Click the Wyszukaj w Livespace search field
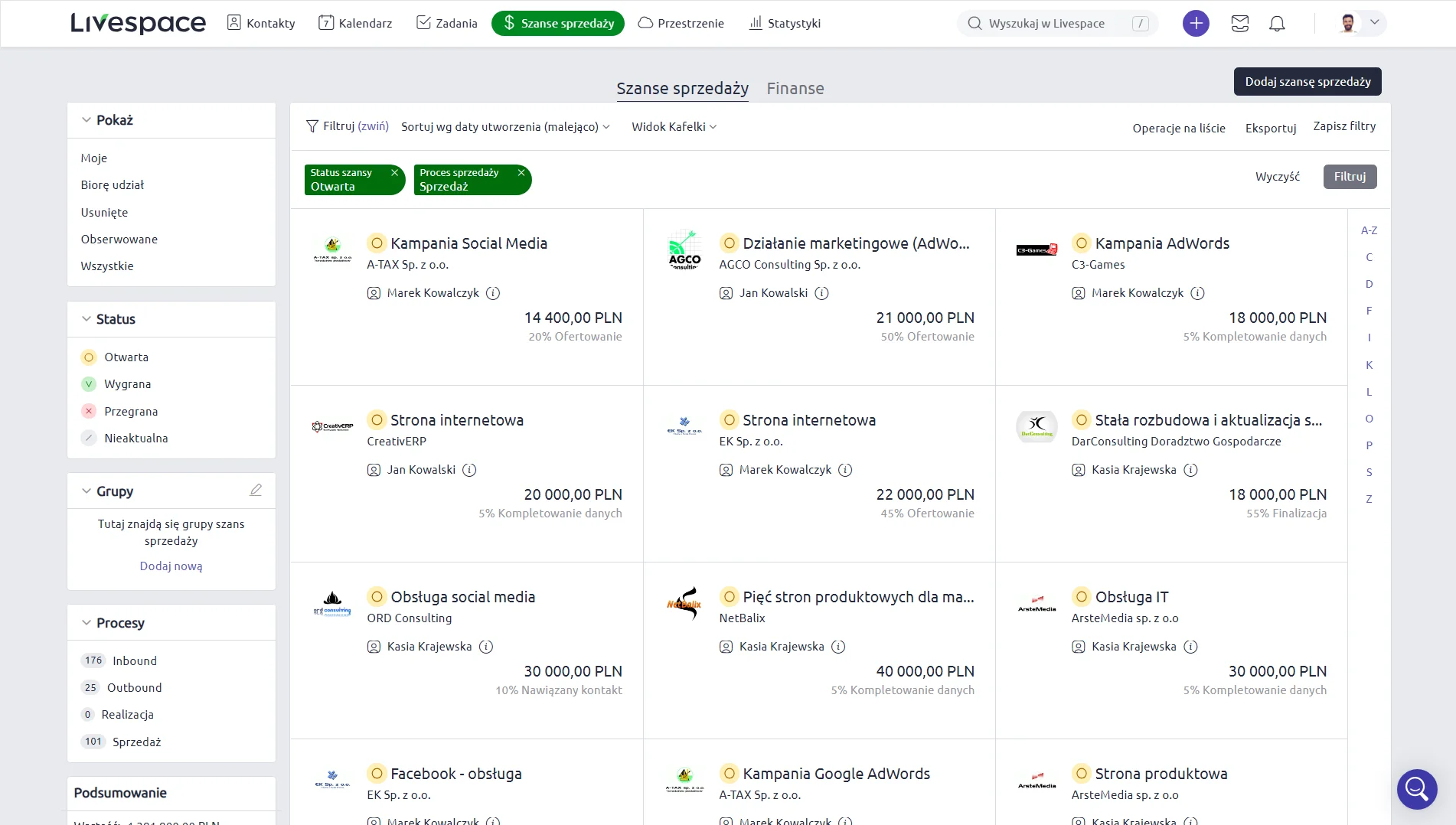The width and height of the screenshot is (1456, 825). point(1056,23)
